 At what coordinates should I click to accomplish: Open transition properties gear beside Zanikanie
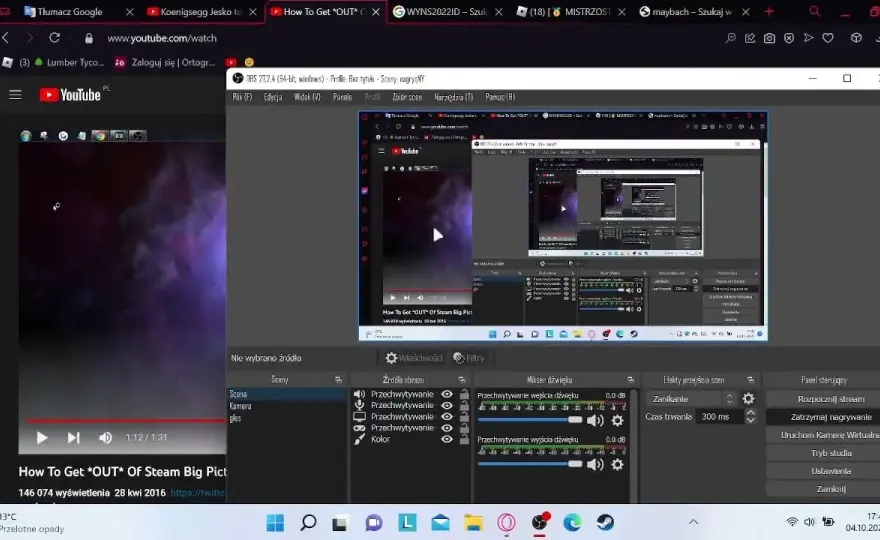point(748,399)
